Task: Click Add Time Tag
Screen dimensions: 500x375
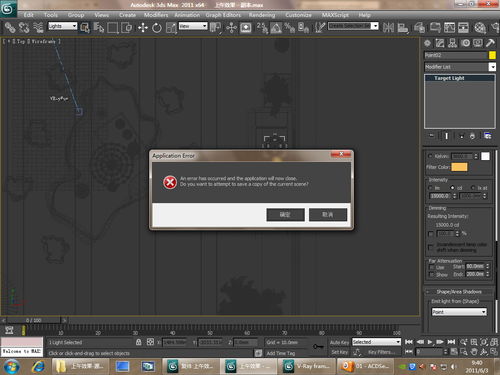Action: click(281, 353)
